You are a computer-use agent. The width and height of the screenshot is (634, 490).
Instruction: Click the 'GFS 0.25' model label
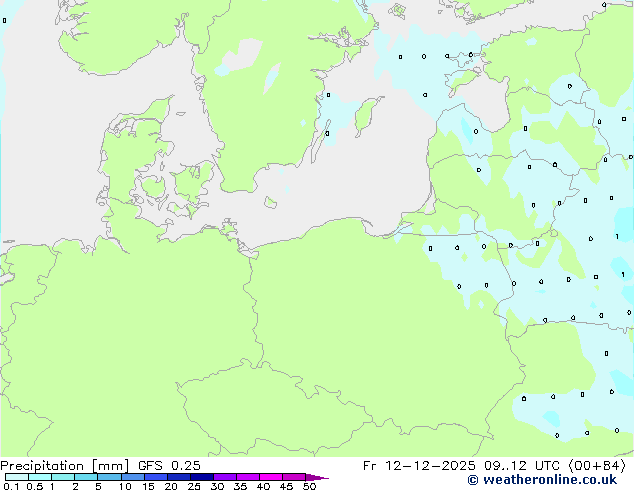[169, 466]
